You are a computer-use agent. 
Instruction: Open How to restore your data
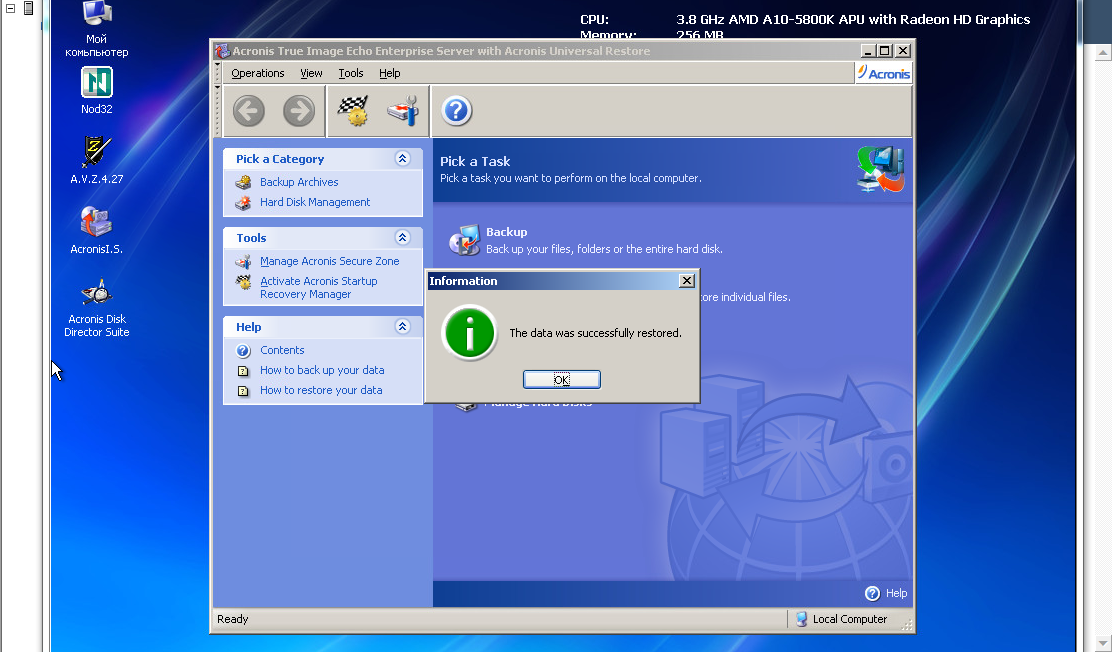(321, 389)
